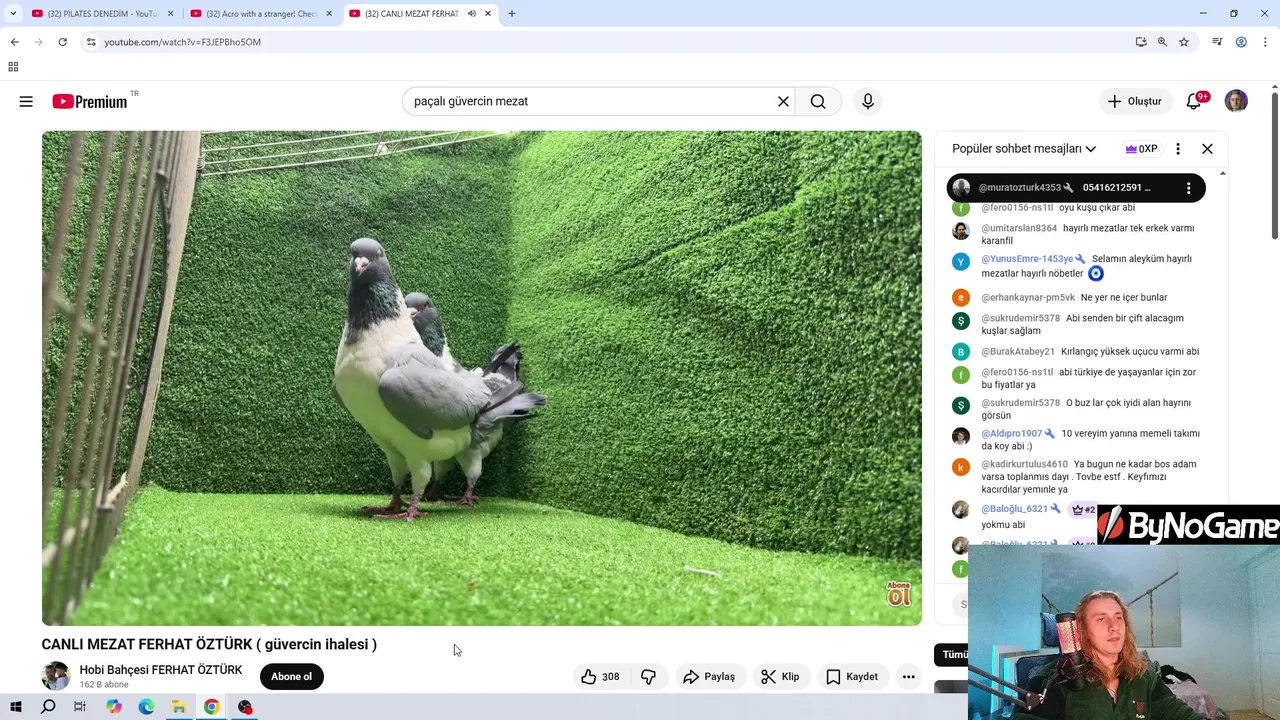This screenshot has height=720, width=1280.
Task: Click username @YunusEmre-1453ye in chat
Action: (x=1028, y=259)
